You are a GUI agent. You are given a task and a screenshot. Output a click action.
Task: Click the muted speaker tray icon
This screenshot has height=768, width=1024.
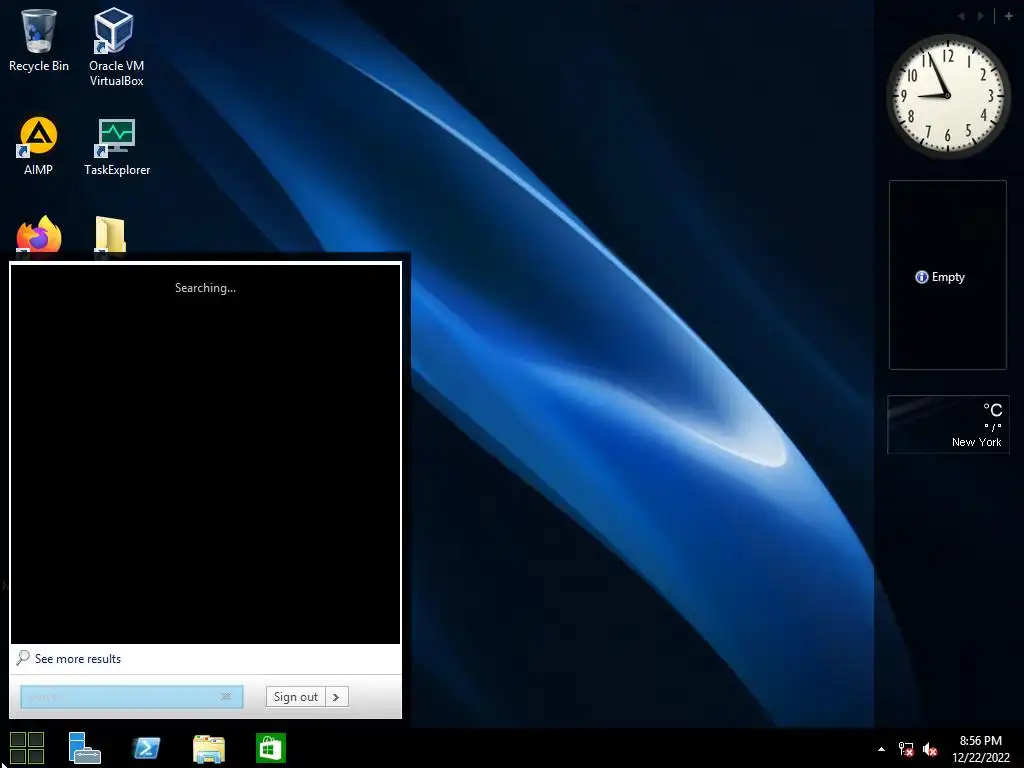(930, 749)
